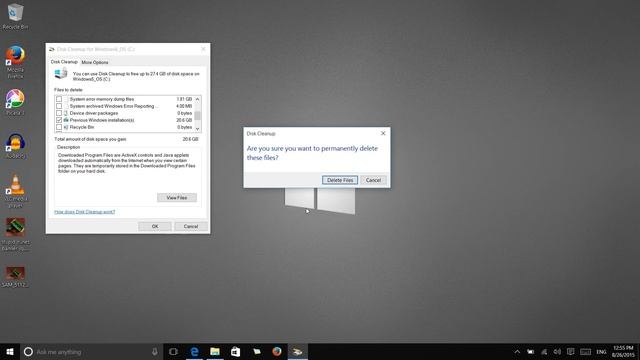Click the volume speaker tray icon
The height and width of the screenshot is (360, 640).
[x=557, y=351]
